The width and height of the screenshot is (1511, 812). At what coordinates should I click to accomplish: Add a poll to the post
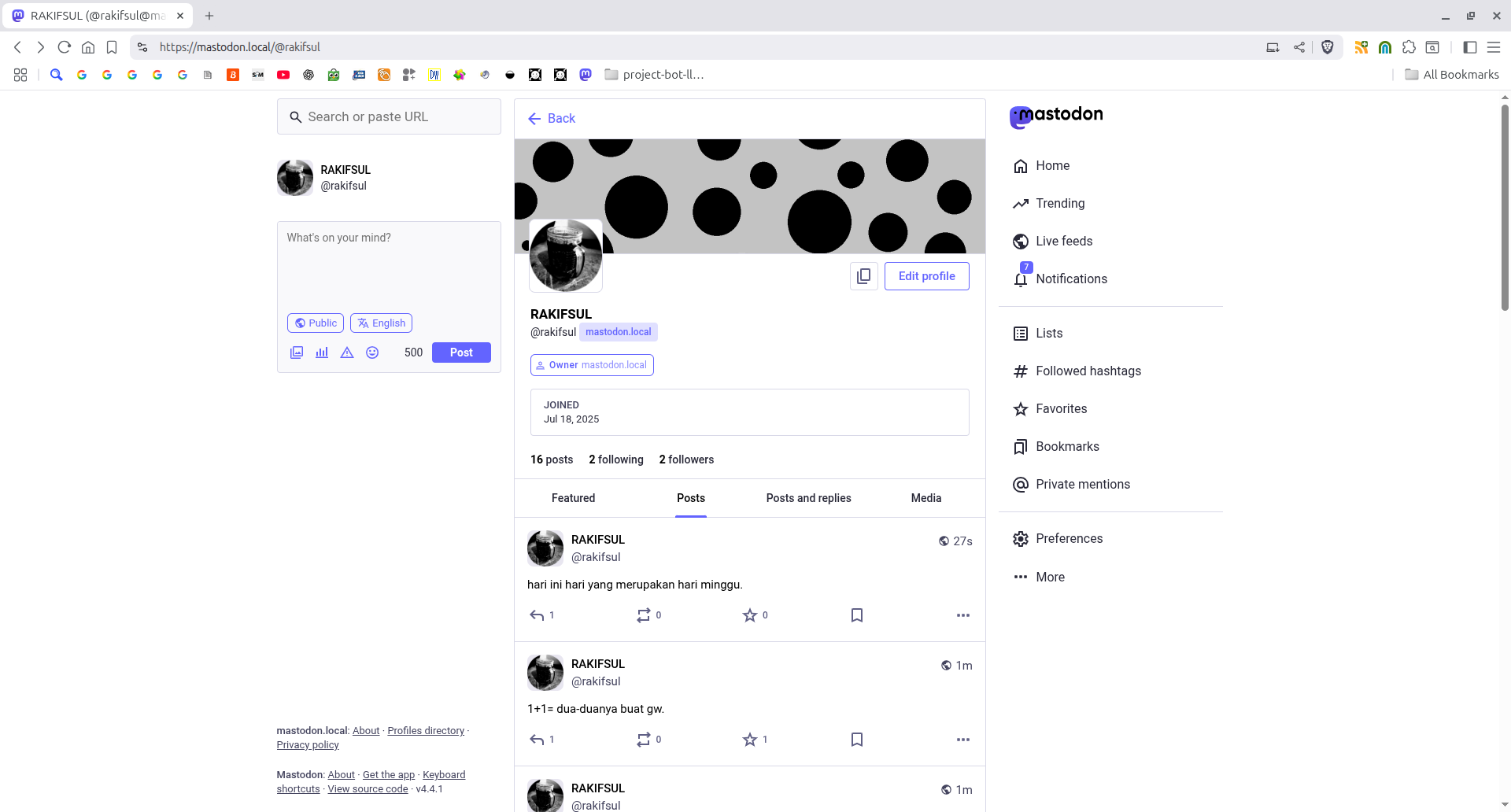(x=322, y=352)
